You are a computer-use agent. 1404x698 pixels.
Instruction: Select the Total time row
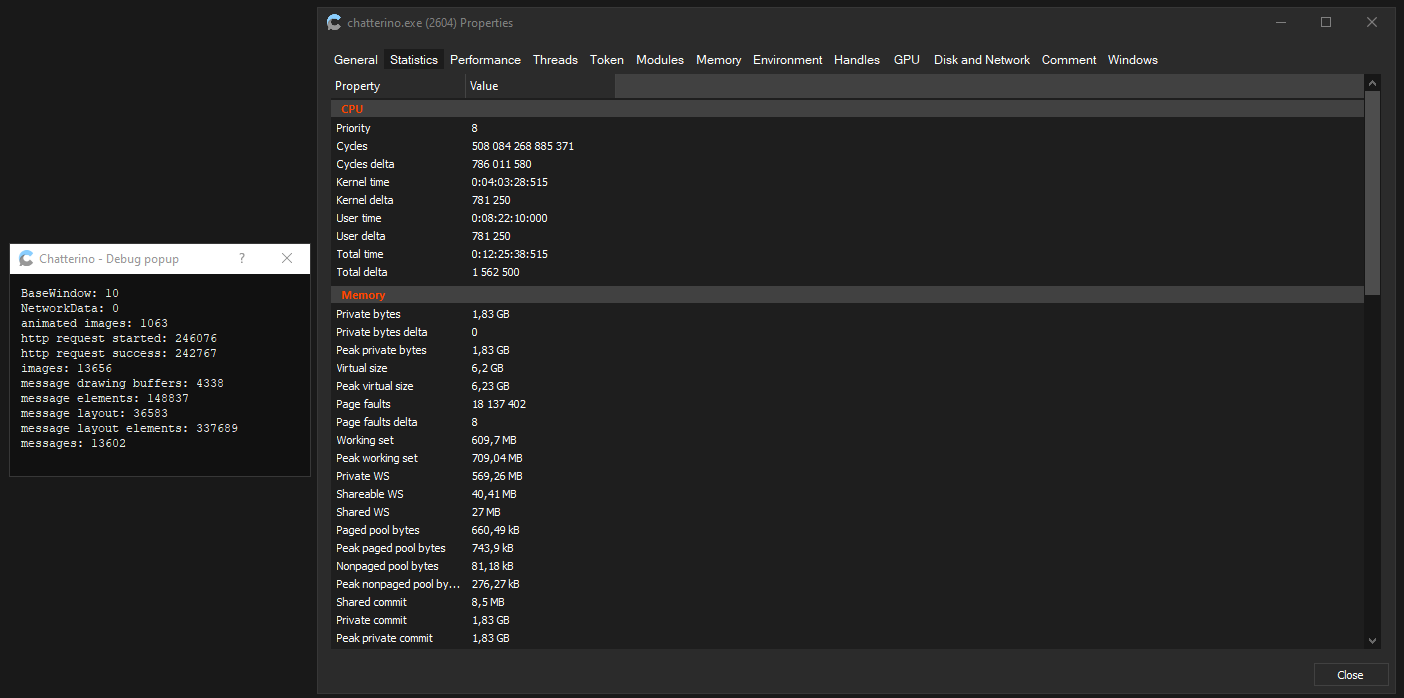tap(847, 254)
